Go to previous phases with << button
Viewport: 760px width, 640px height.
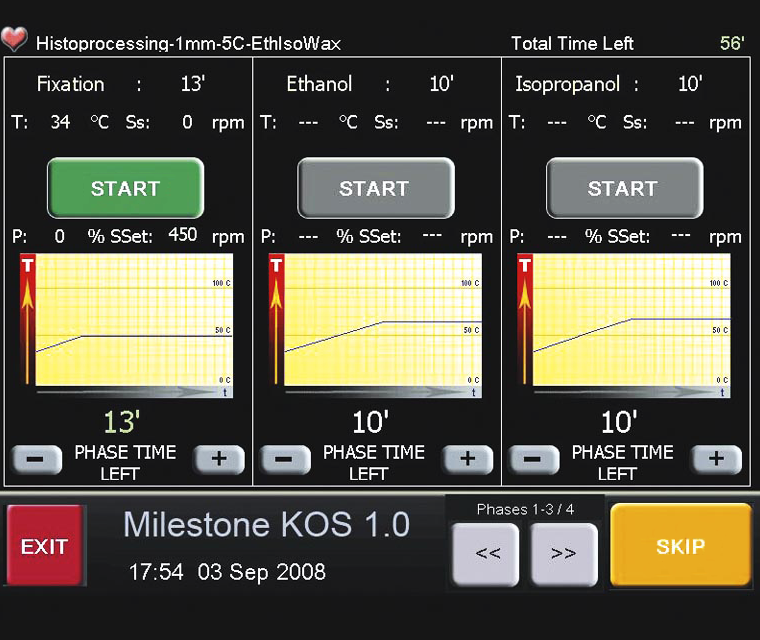pos(487,553)
